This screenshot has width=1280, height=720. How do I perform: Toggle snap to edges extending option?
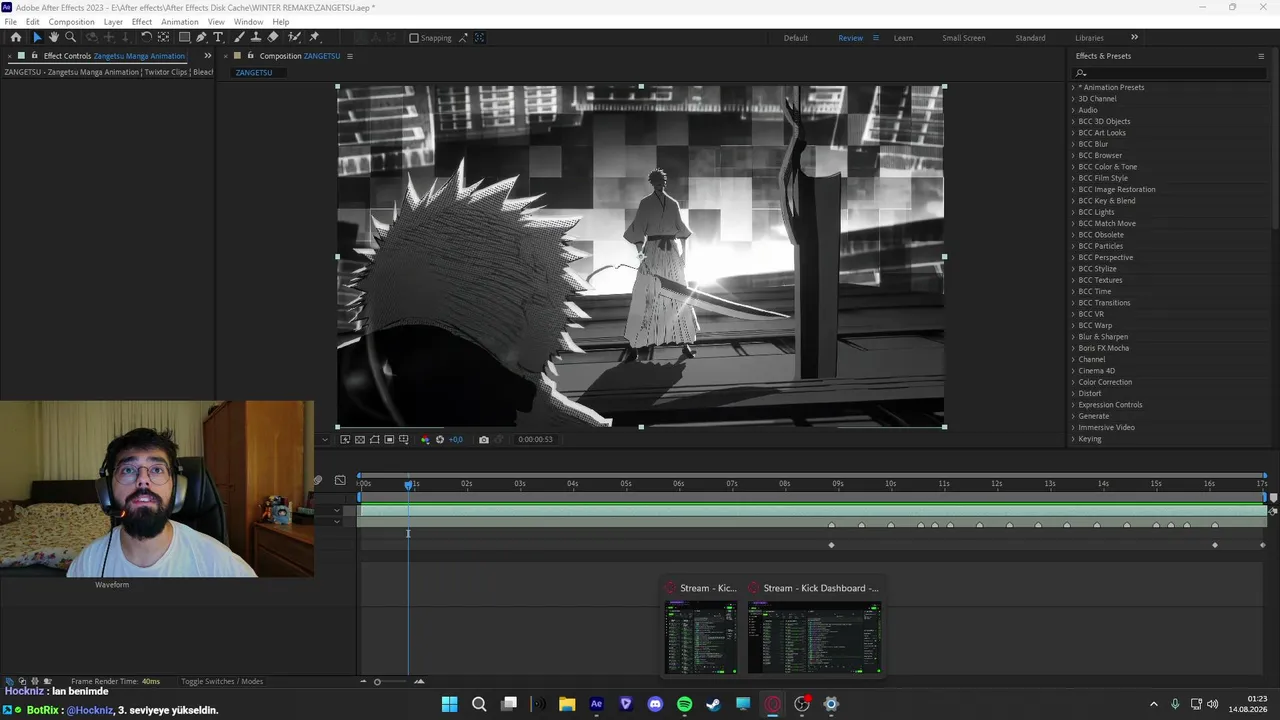tap(464, 38)
